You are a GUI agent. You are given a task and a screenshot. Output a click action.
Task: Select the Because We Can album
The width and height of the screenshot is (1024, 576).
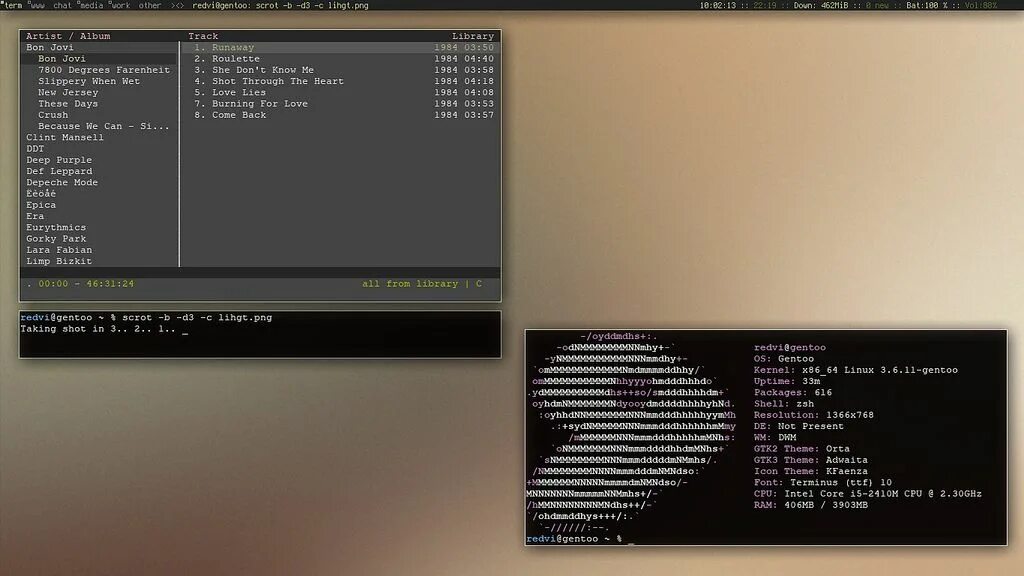(99, 126)
